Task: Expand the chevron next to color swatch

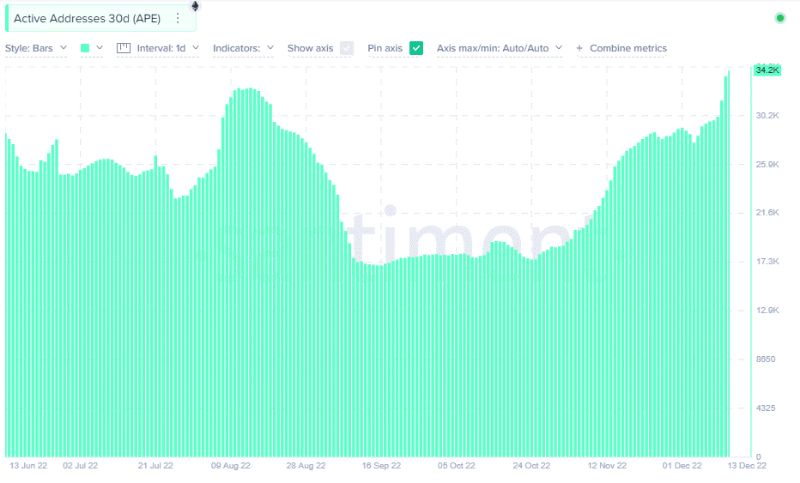Action: [99, 47]
